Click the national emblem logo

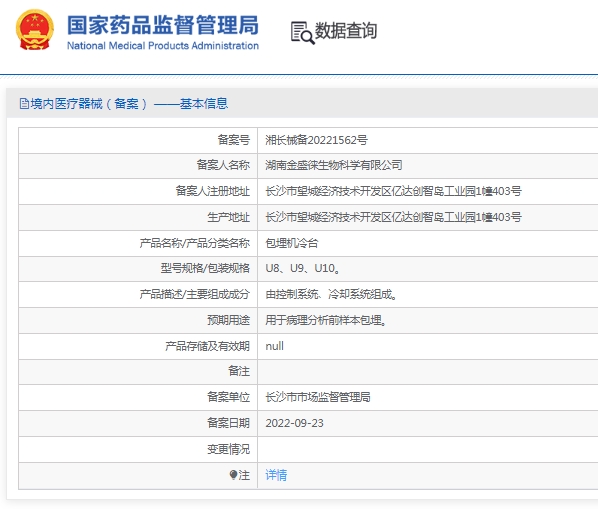tap(35, 30)
